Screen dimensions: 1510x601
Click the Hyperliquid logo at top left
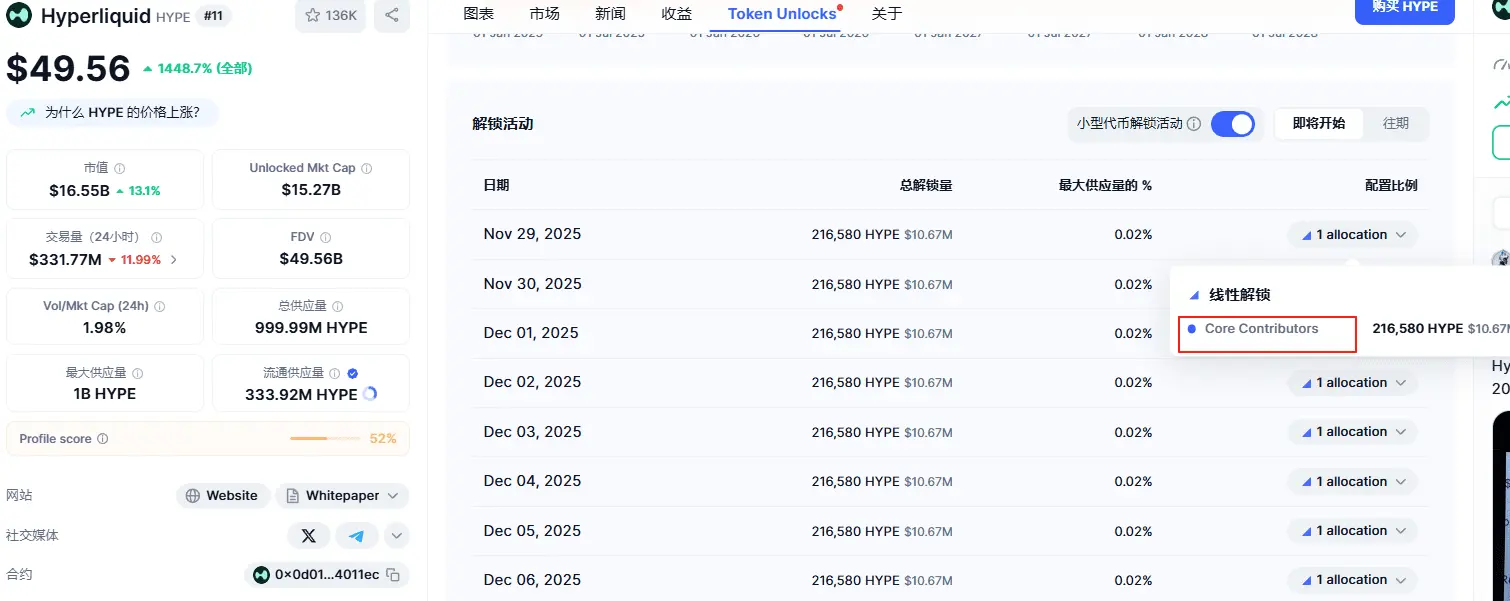[x=21, y=16]
